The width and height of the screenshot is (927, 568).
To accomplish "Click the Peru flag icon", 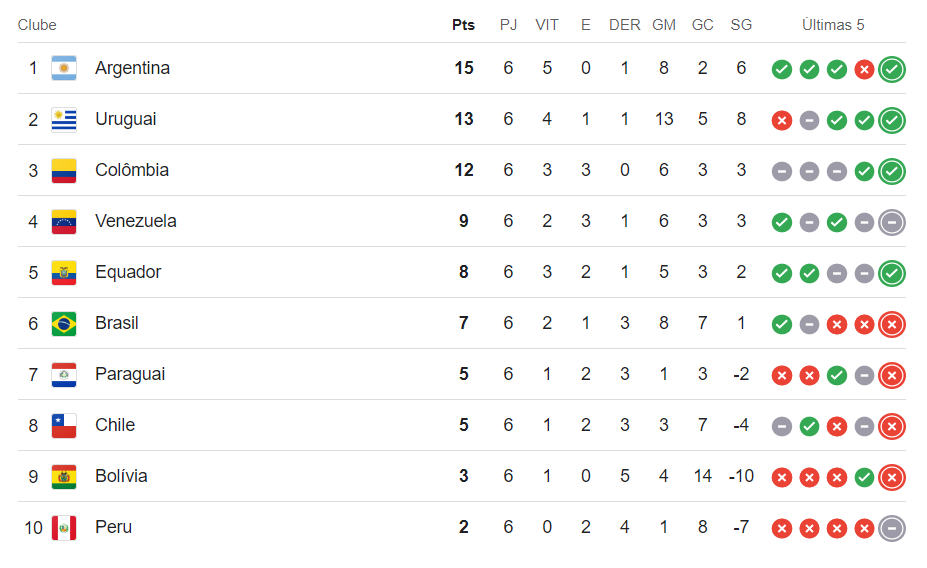I will 64,528.
